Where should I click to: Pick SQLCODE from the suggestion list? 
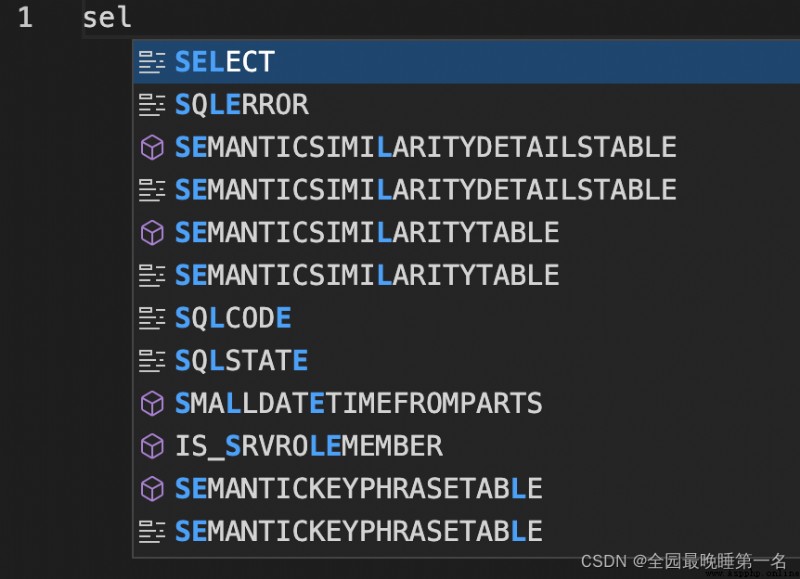[466, 318]
